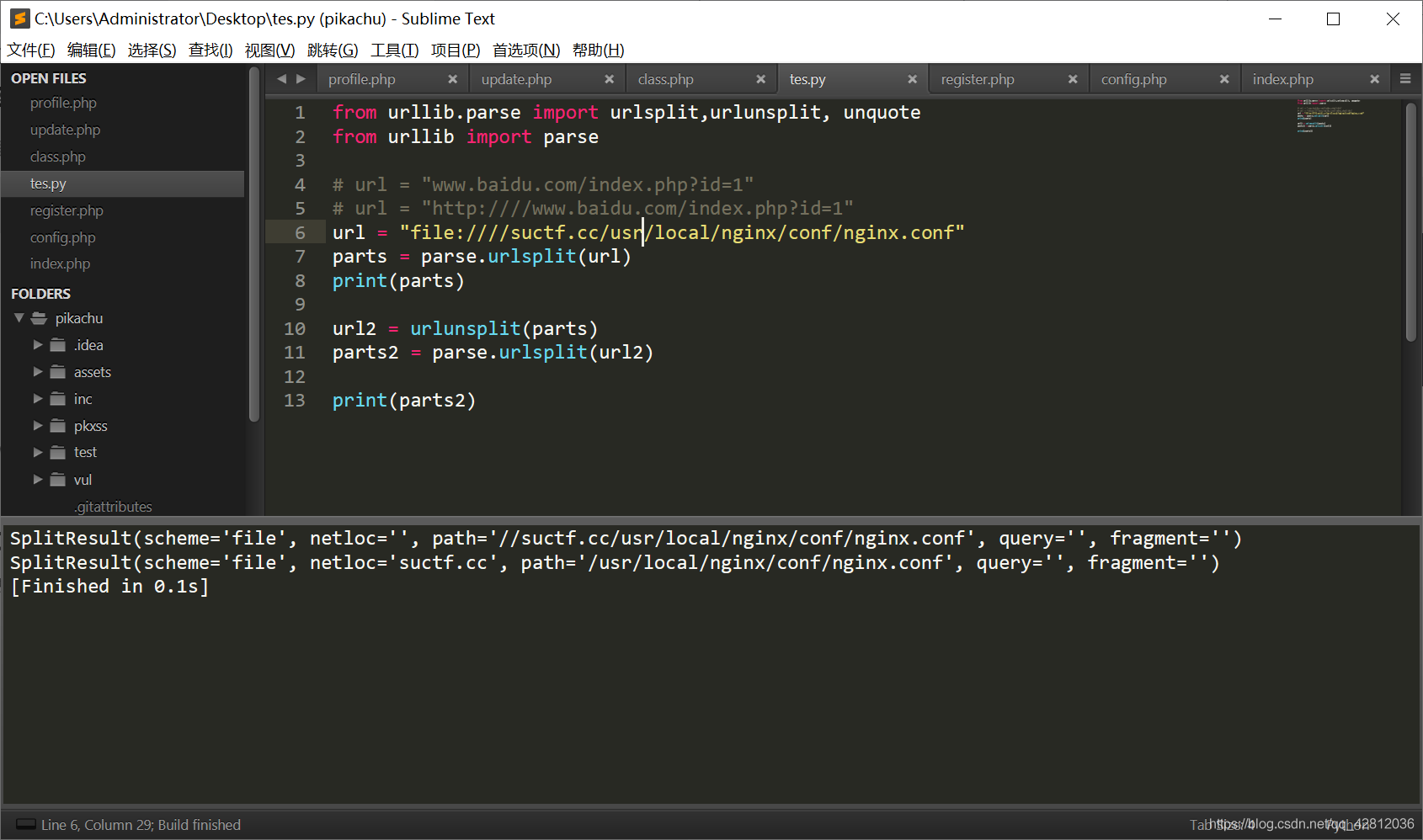Image resolution: width=1423 pixels, height=840 pixels.
Task: Click the previous tab arrow
Action: (281, 78)
